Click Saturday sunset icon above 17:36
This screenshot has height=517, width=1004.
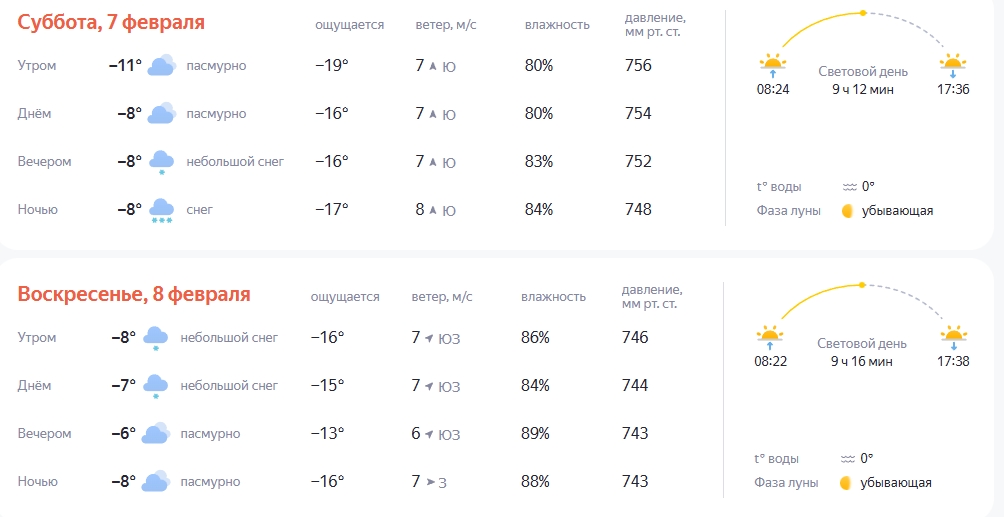click(953, 66)
